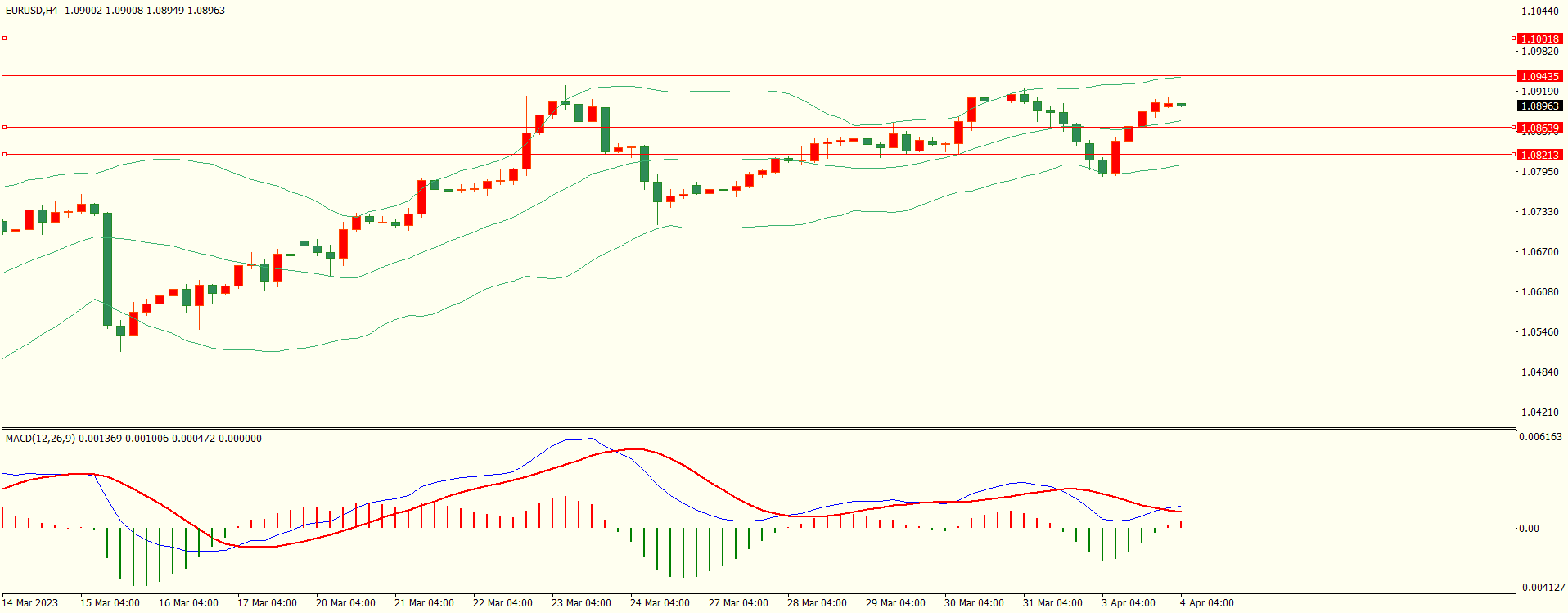Click the 4 Apr 04:00 time label
Viewport: 1568px width, 613px height.
(1206, 603)
